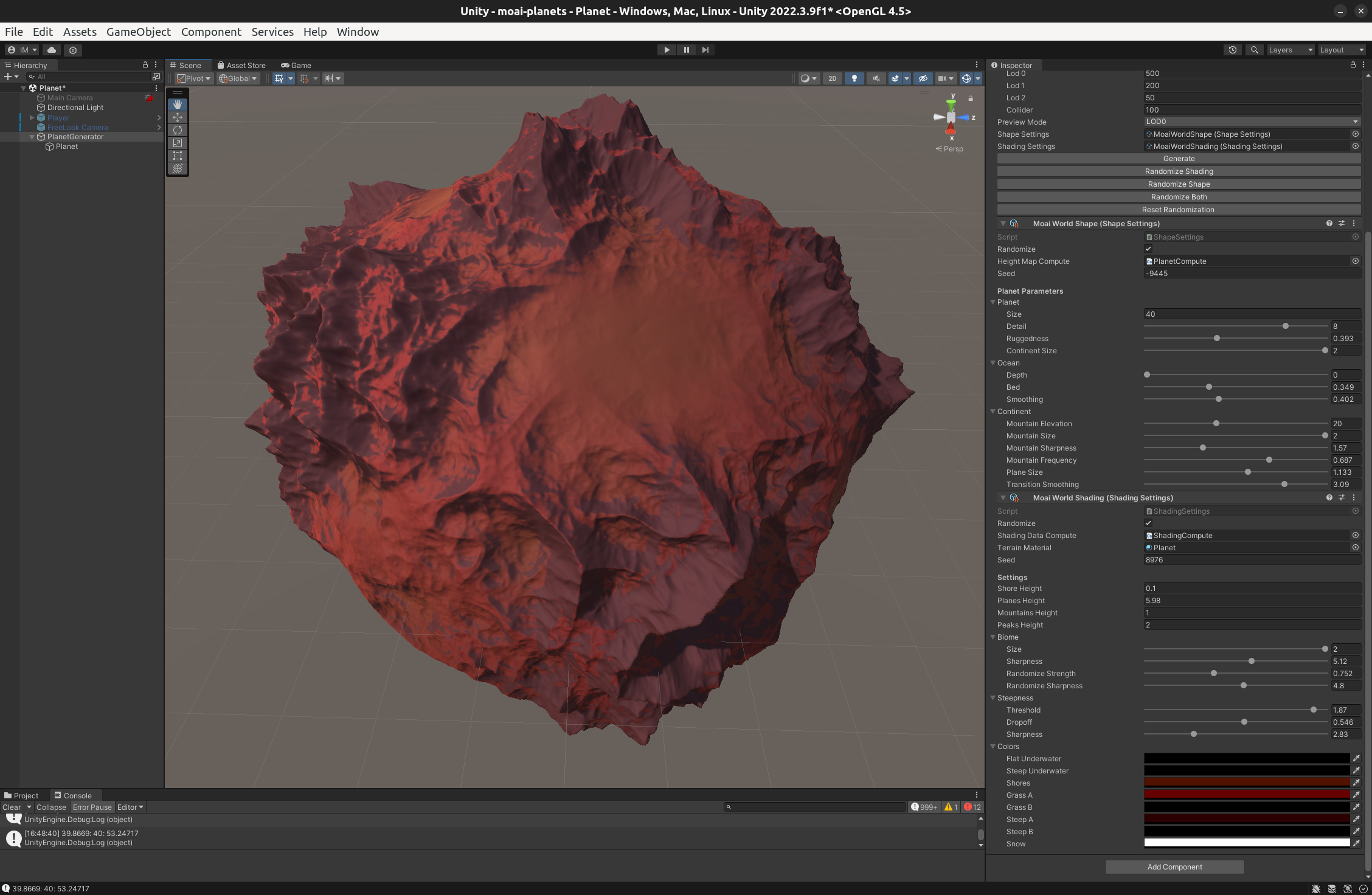Select the Hand view tool
Screen dimensions: 1372x895
178,105
